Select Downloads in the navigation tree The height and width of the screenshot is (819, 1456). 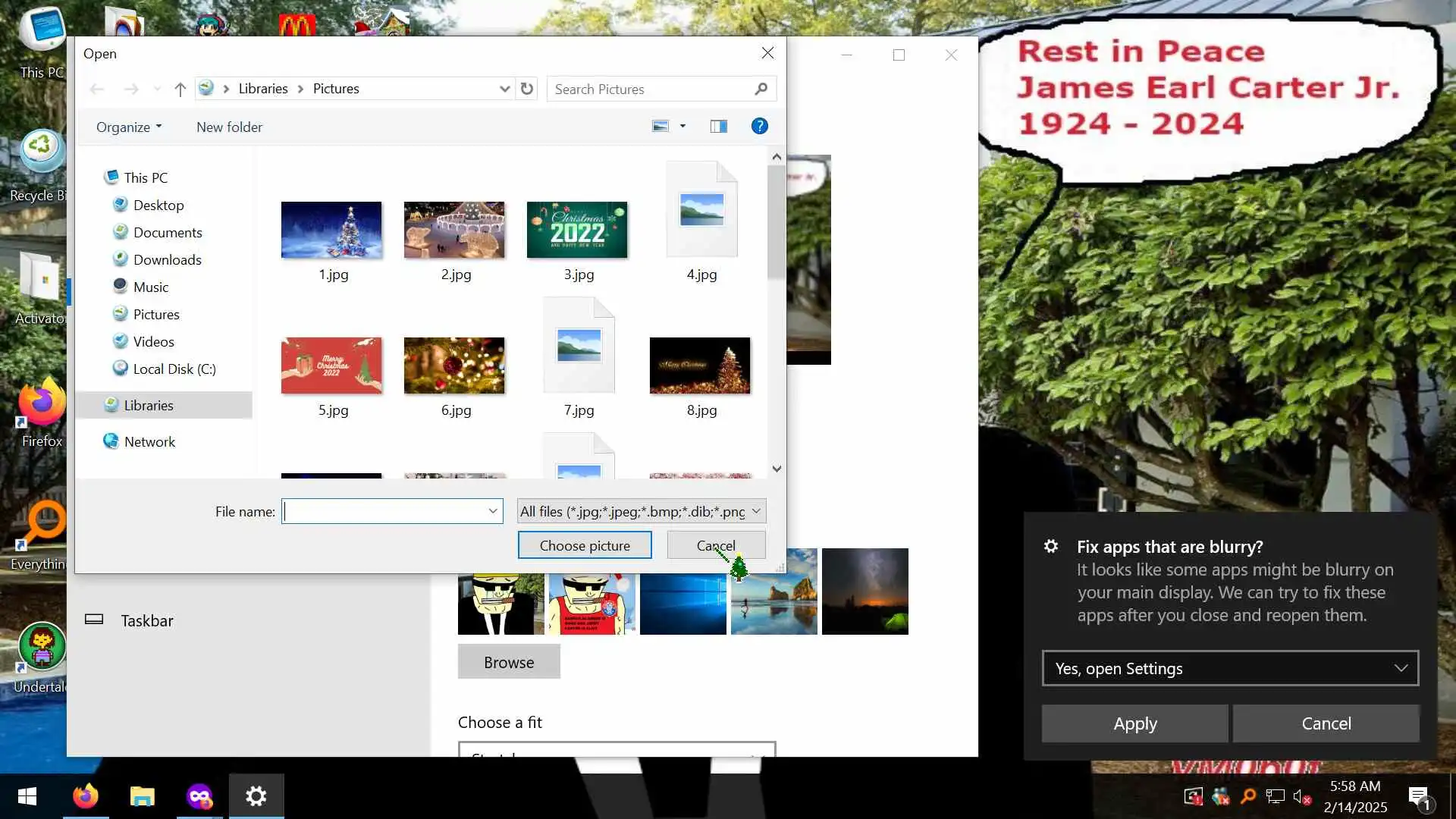[167, 260]
